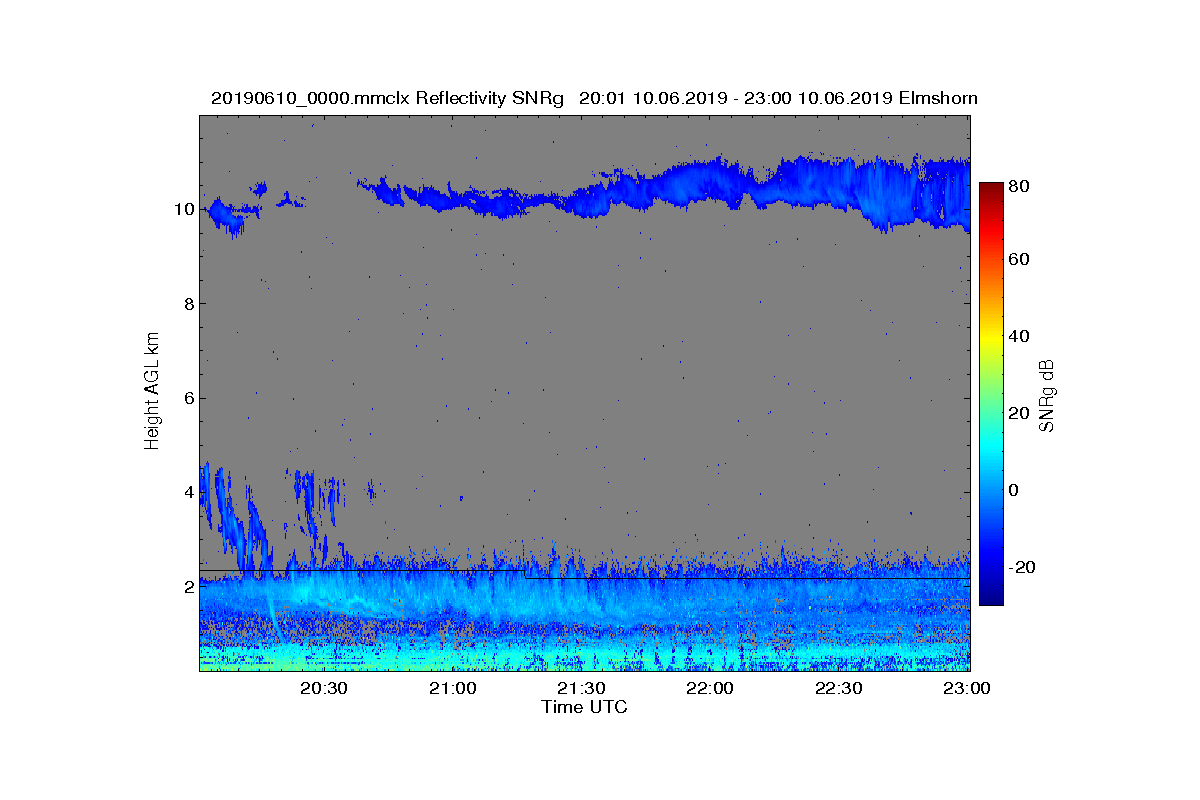
Task: Click the 20:30 time tick label
Action: tap(324, 688)
